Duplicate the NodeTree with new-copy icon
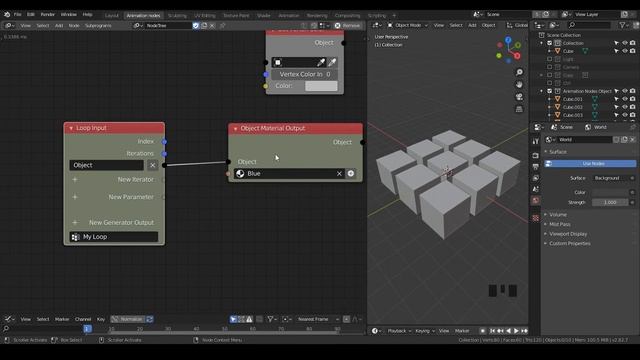Screen dimensions: 640x360 [204, 26]
